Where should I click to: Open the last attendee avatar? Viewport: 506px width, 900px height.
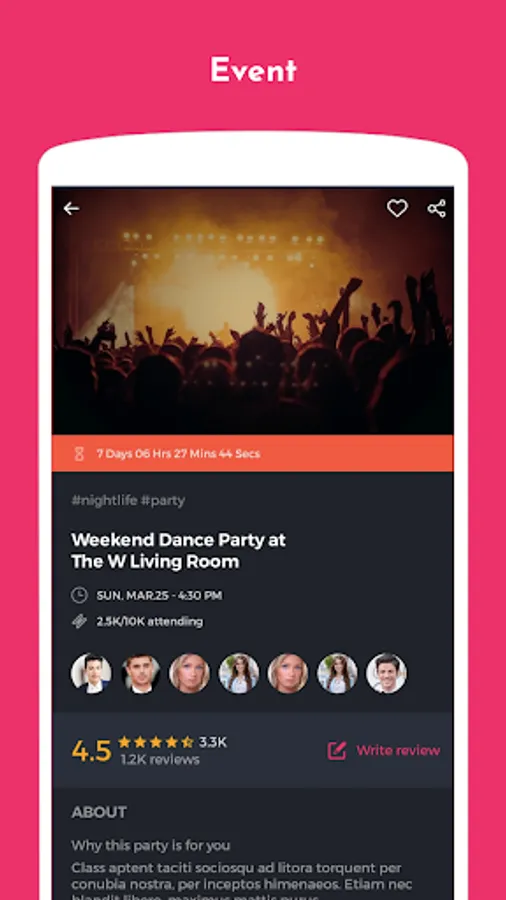(x=387, y=673)
